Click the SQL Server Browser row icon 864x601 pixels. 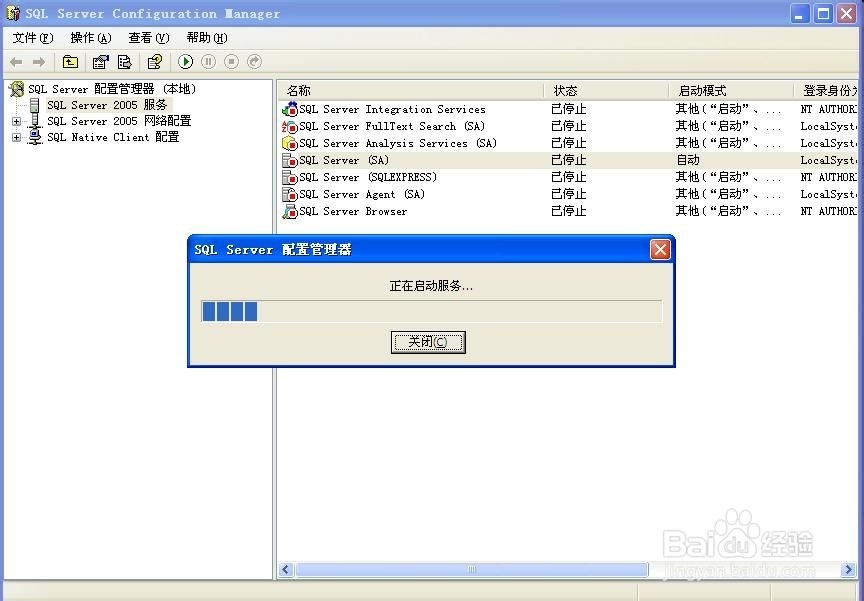point(290,212)
